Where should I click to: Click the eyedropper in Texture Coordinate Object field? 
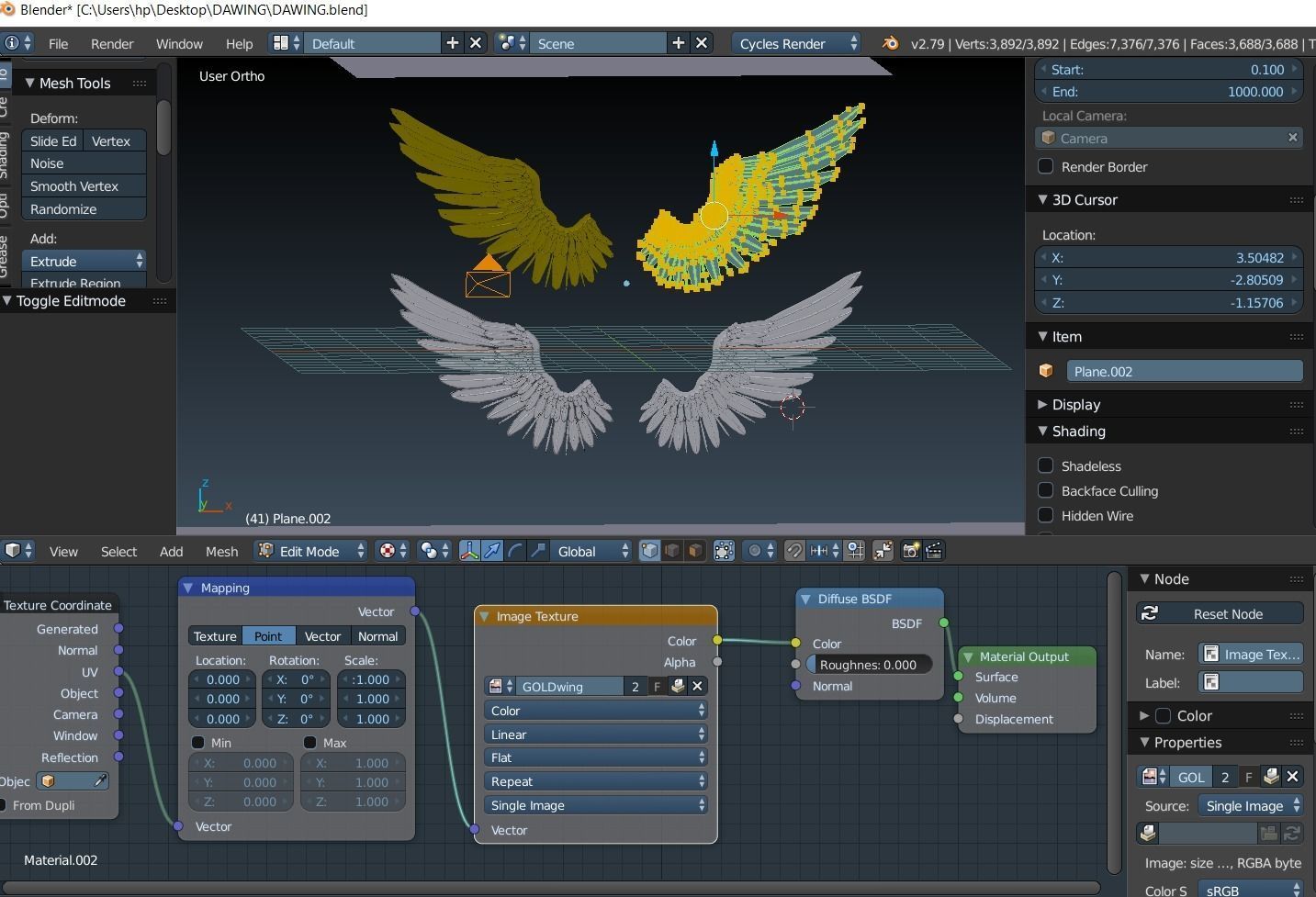coord(100,781)
